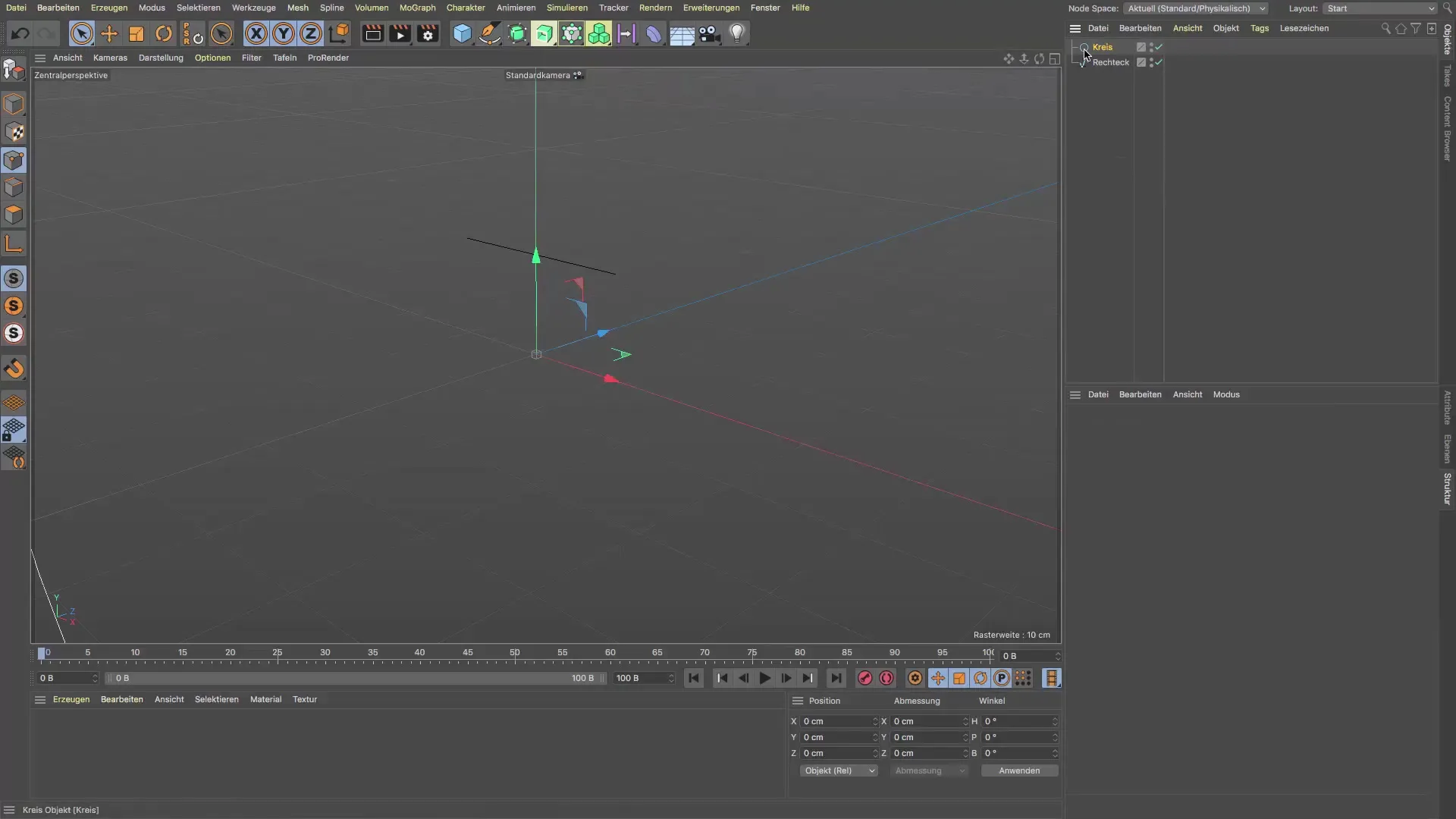
Task: Open the material manager hamburger menu
Action: click(40, 699)
